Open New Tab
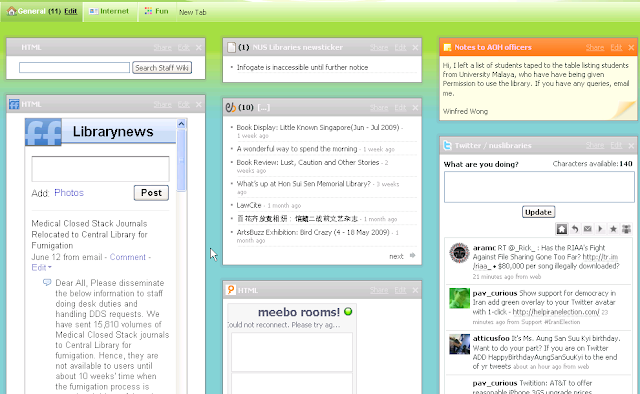640x394 pixels. tap(193, 12)
